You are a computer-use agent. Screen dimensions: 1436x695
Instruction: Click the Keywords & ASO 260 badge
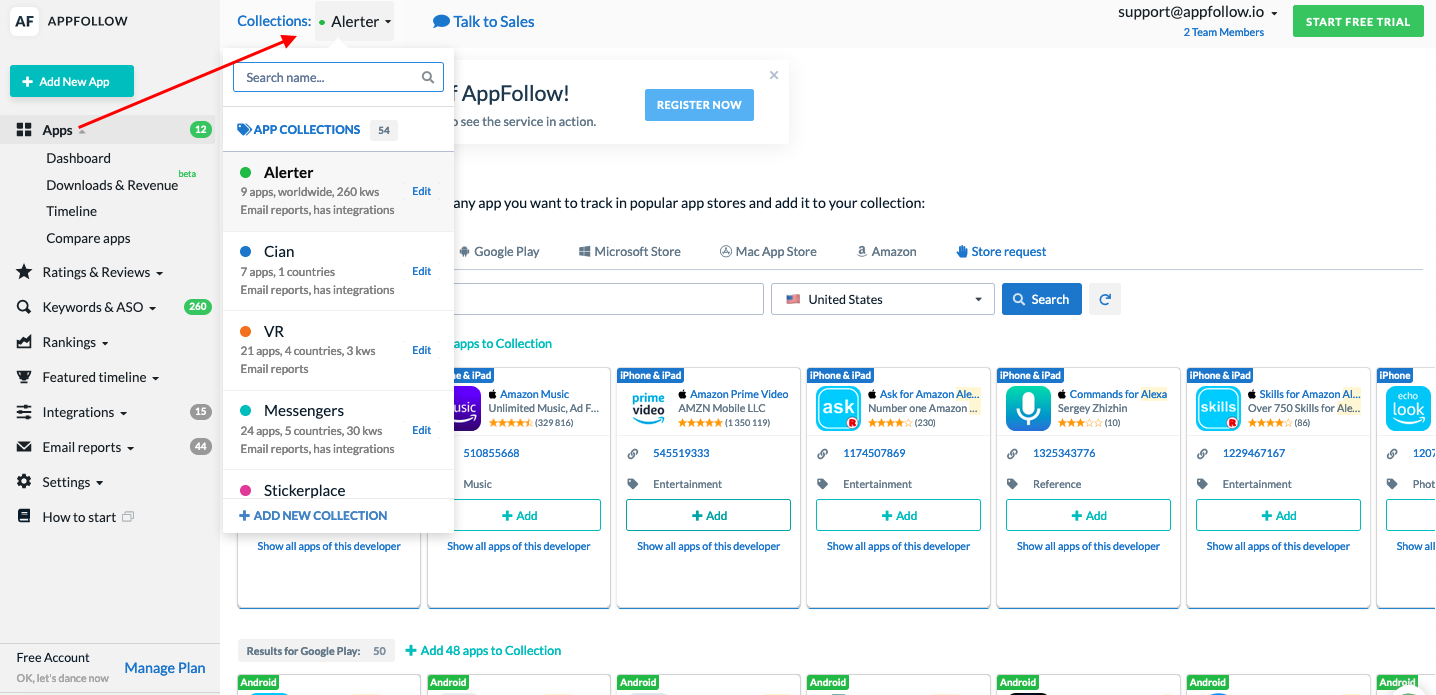pos(198,307)
